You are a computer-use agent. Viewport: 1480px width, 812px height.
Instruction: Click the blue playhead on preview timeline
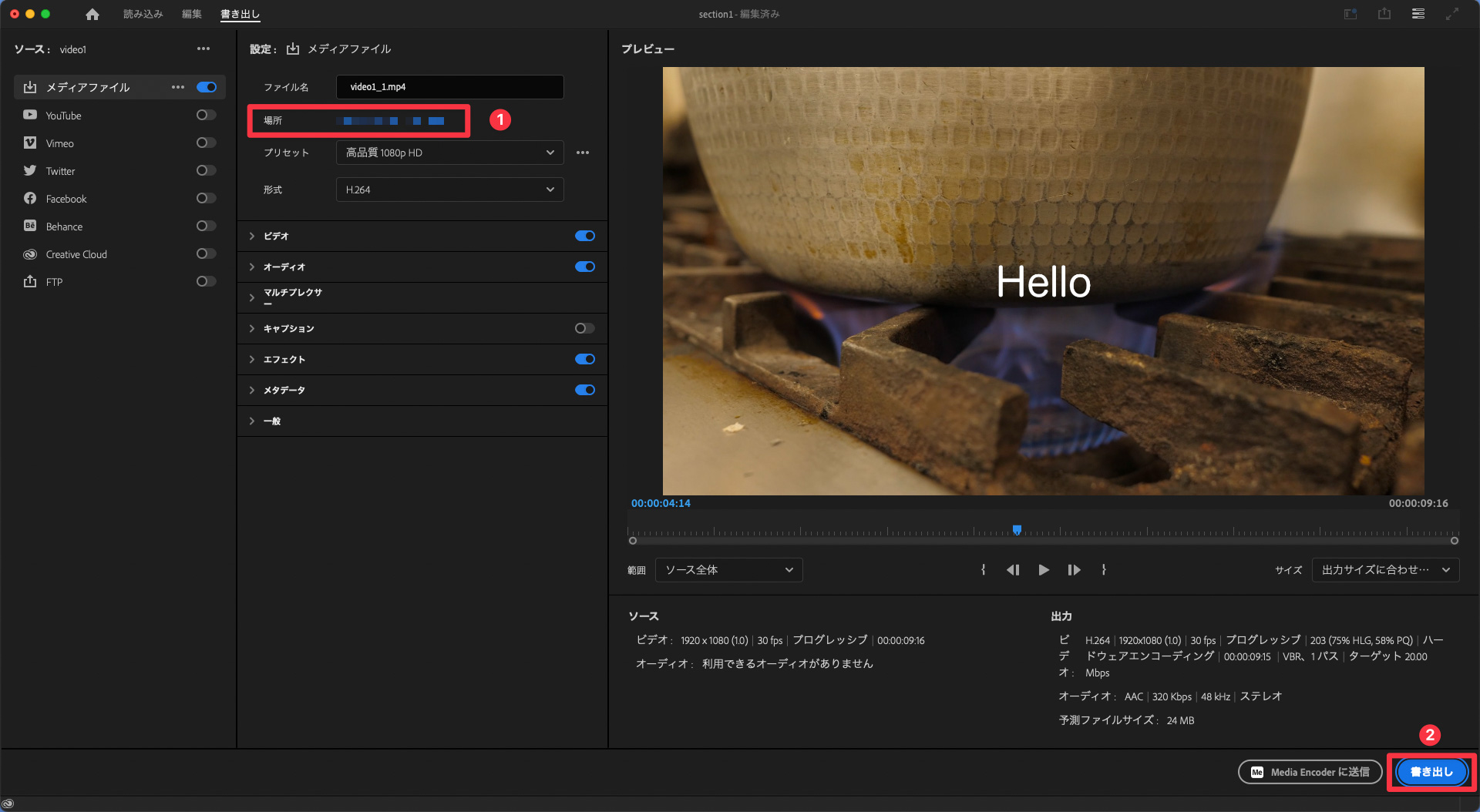coord(1017,530)
